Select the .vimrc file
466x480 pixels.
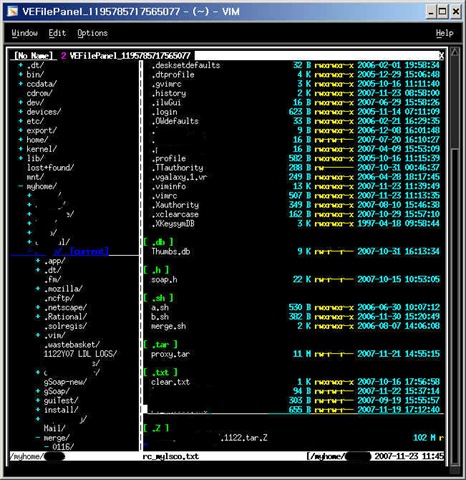pos(164,196)
